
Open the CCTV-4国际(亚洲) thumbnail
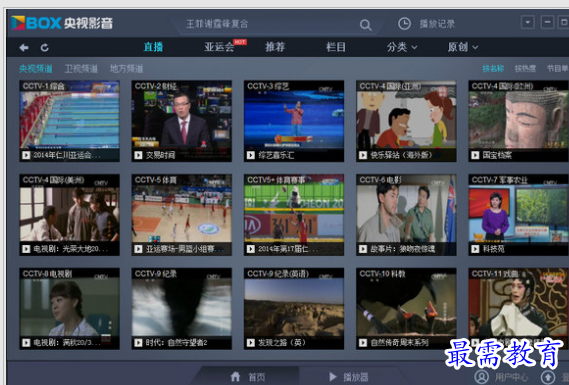tap(406, 121)
